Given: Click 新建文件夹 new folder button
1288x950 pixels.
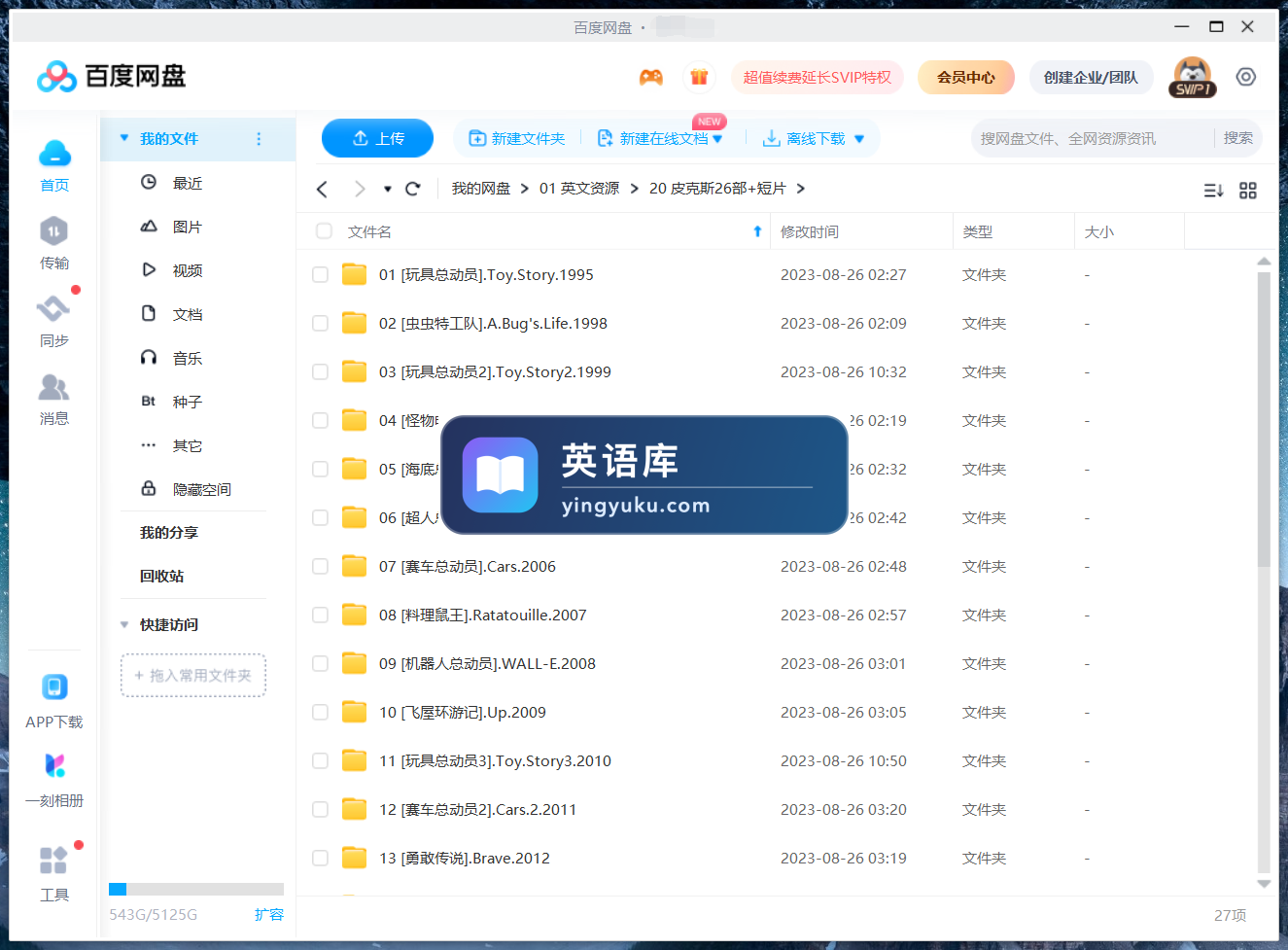Looking at the screenshot, I should [x=517, y=139].
